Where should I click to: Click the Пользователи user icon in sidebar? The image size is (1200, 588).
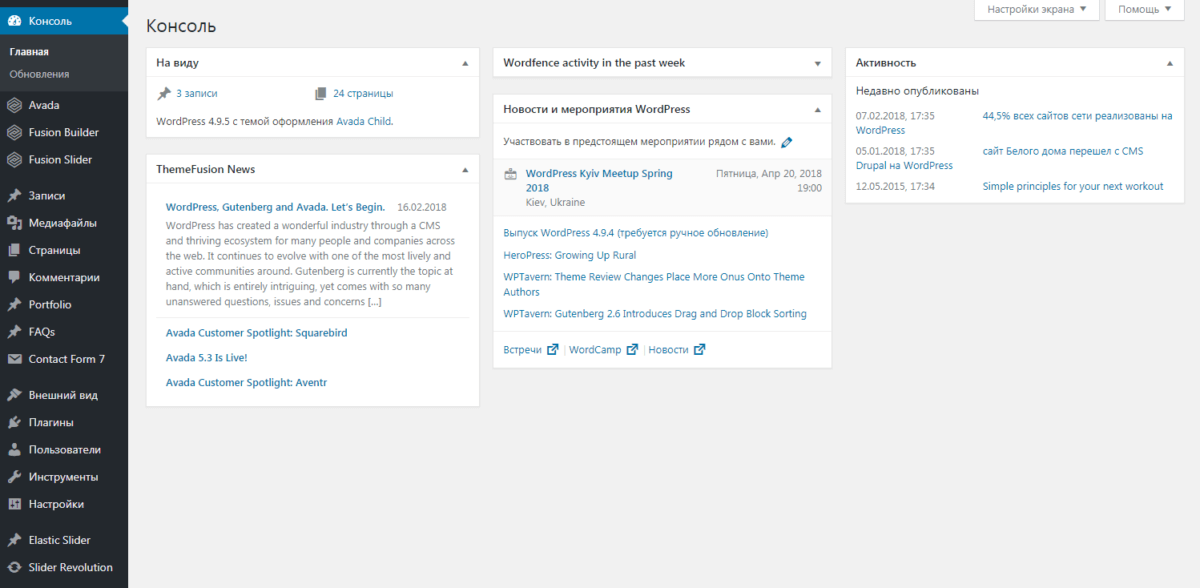pyautogui.click(x=14, y=450)
